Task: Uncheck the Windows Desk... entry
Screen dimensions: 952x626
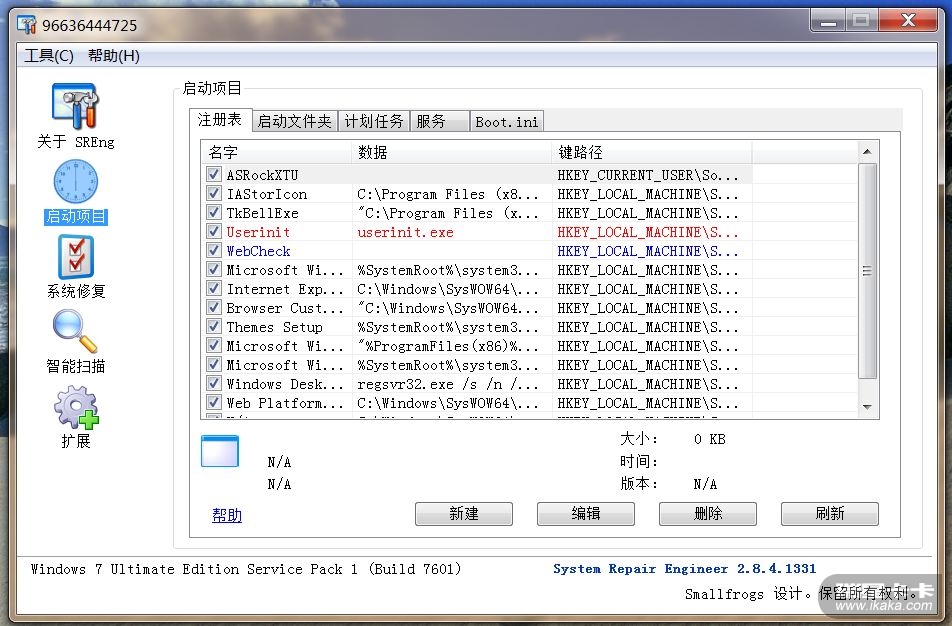Action: coord(213,383)
